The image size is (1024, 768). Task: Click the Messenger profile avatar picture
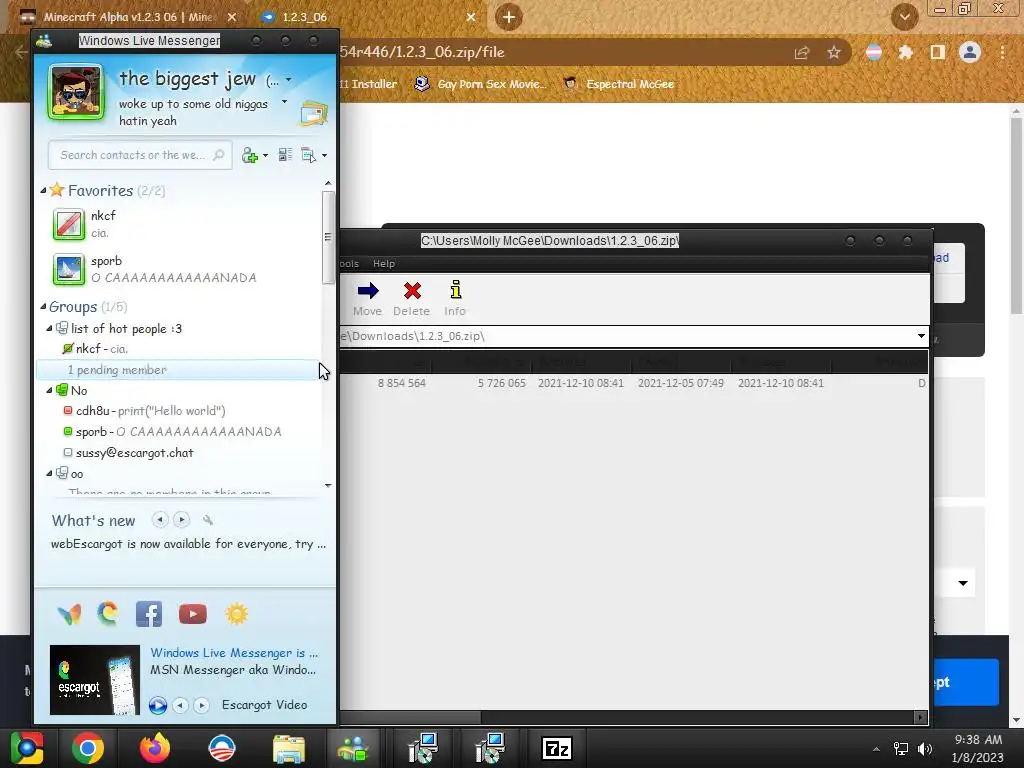click(76, 92)
